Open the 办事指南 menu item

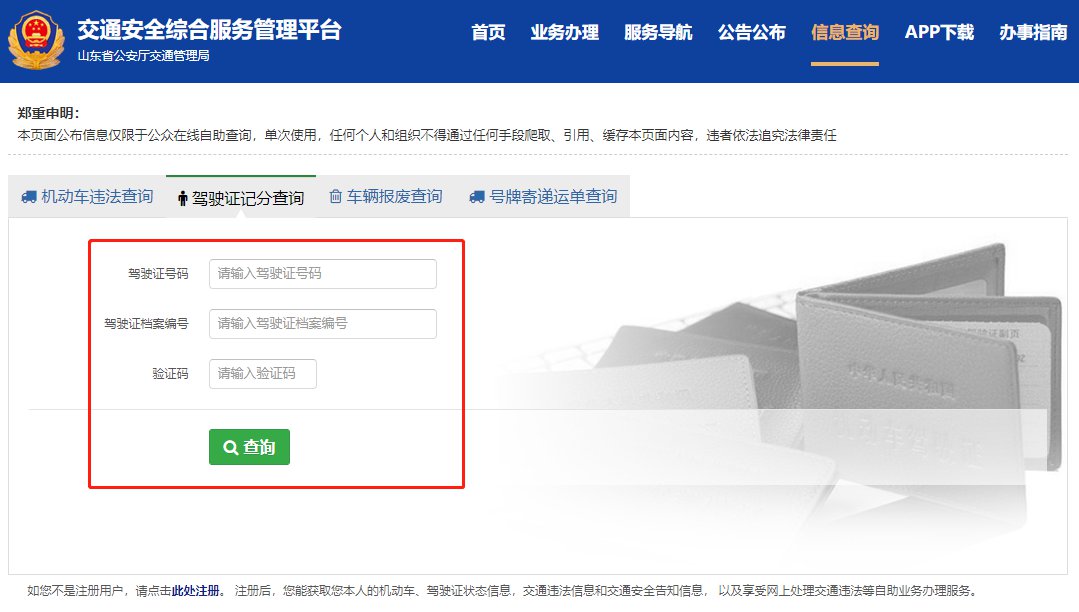1033,32
